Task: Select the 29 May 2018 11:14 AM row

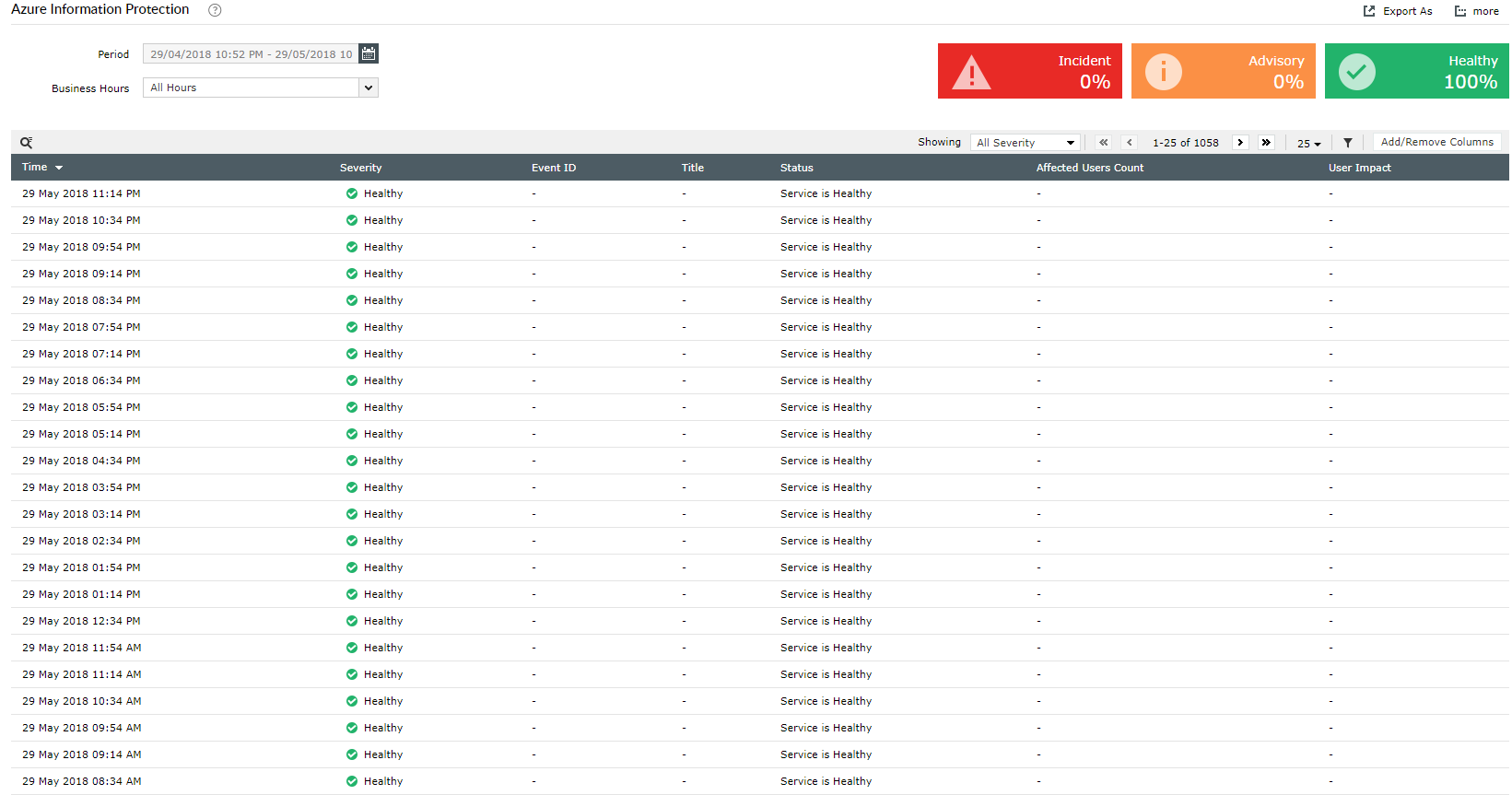Action: pyautogui.click(x=760, y=674)
